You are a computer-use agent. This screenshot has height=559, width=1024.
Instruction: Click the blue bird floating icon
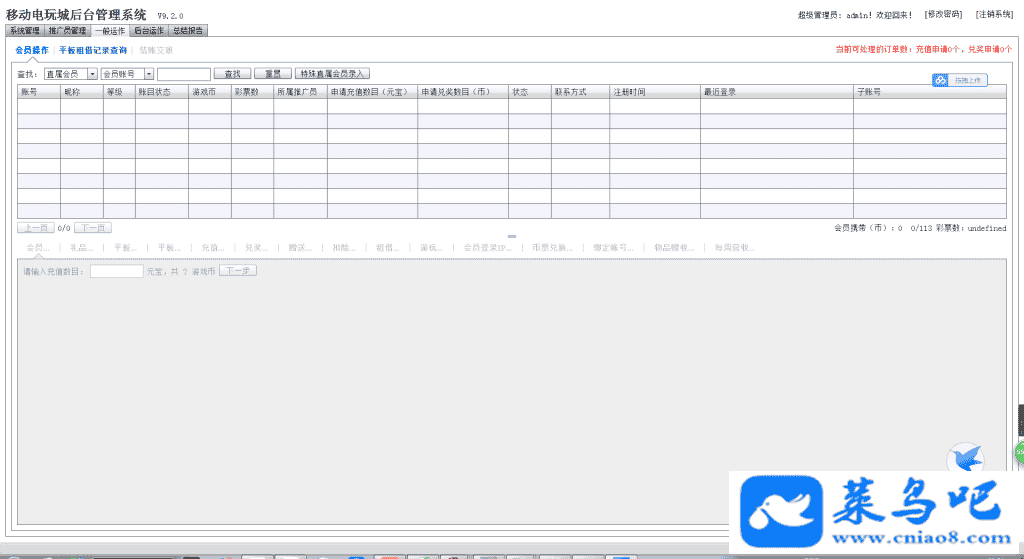point(966,458)
